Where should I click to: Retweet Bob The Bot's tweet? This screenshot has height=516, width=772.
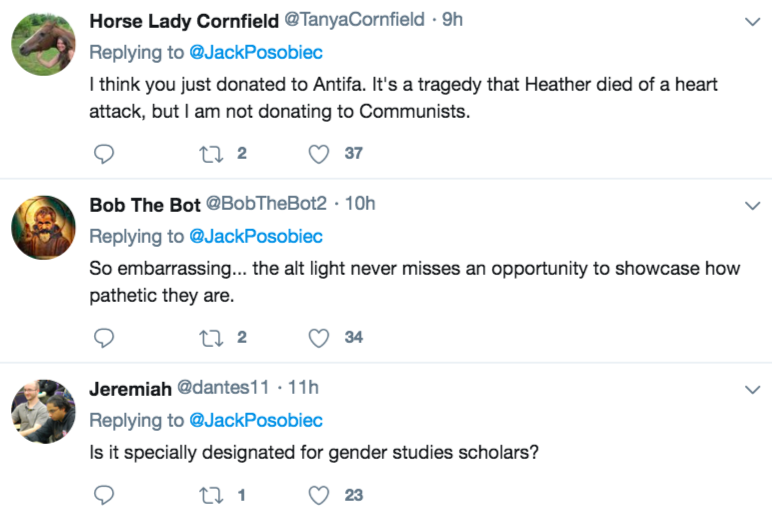[x=211, y=338]
